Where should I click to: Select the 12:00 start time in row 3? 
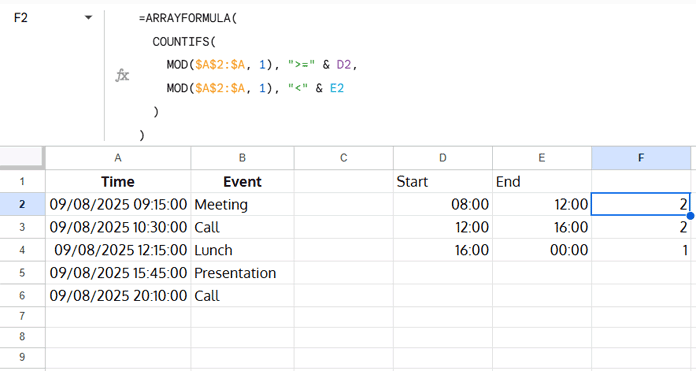(x=443, y=227)
